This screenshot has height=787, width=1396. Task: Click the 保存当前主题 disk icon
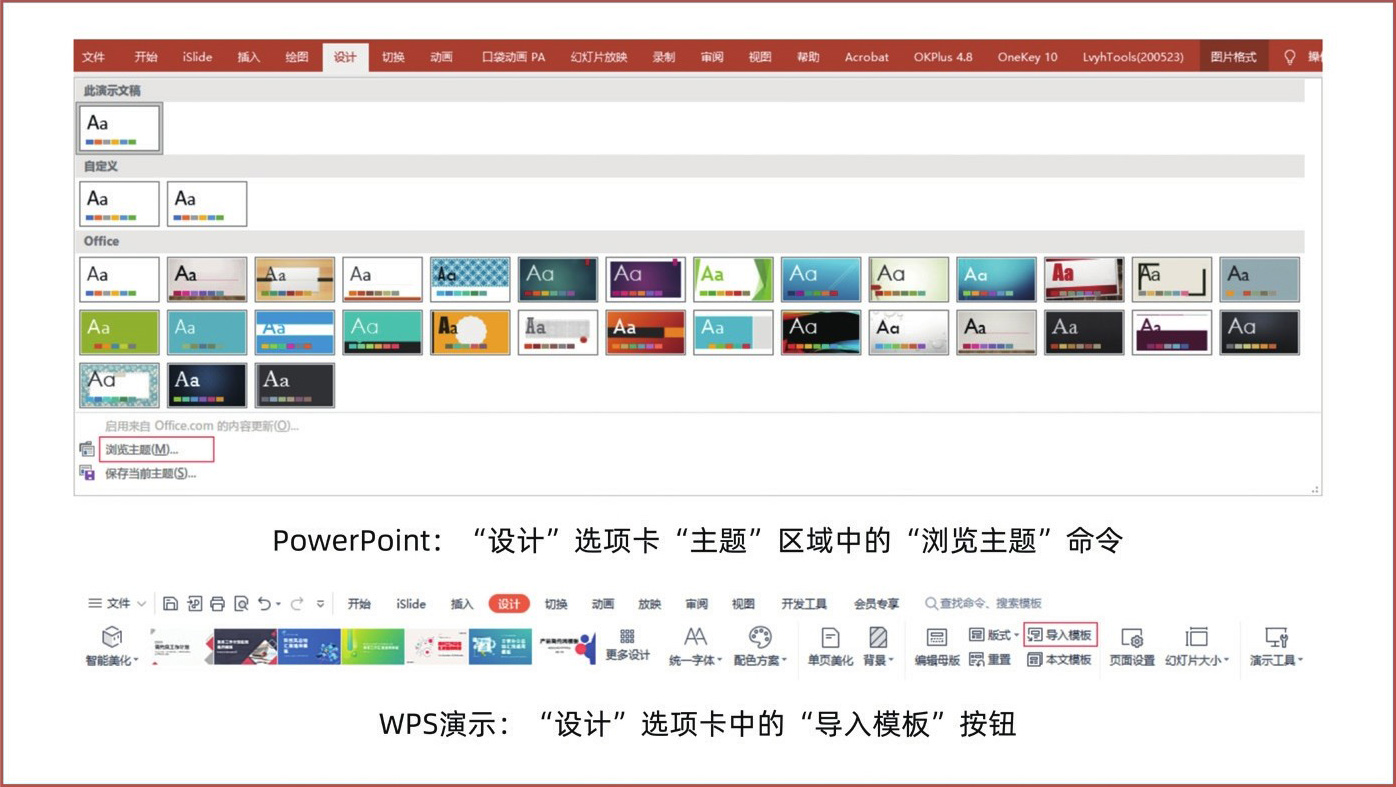pos(87,473)
